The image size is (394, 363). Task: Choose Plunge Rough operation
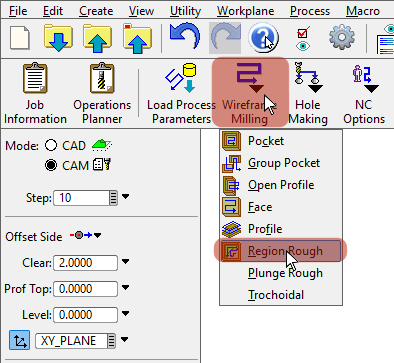(281, 273)
